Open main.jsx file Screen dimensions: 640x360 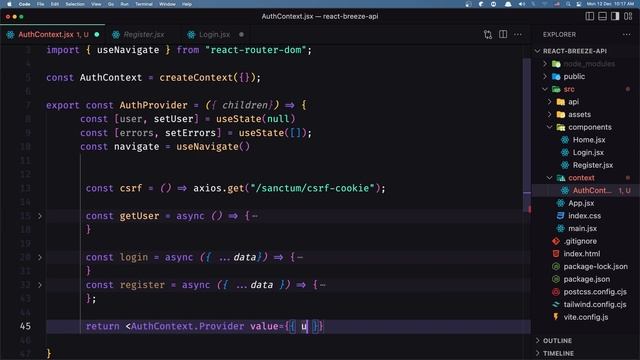[582, 228]
